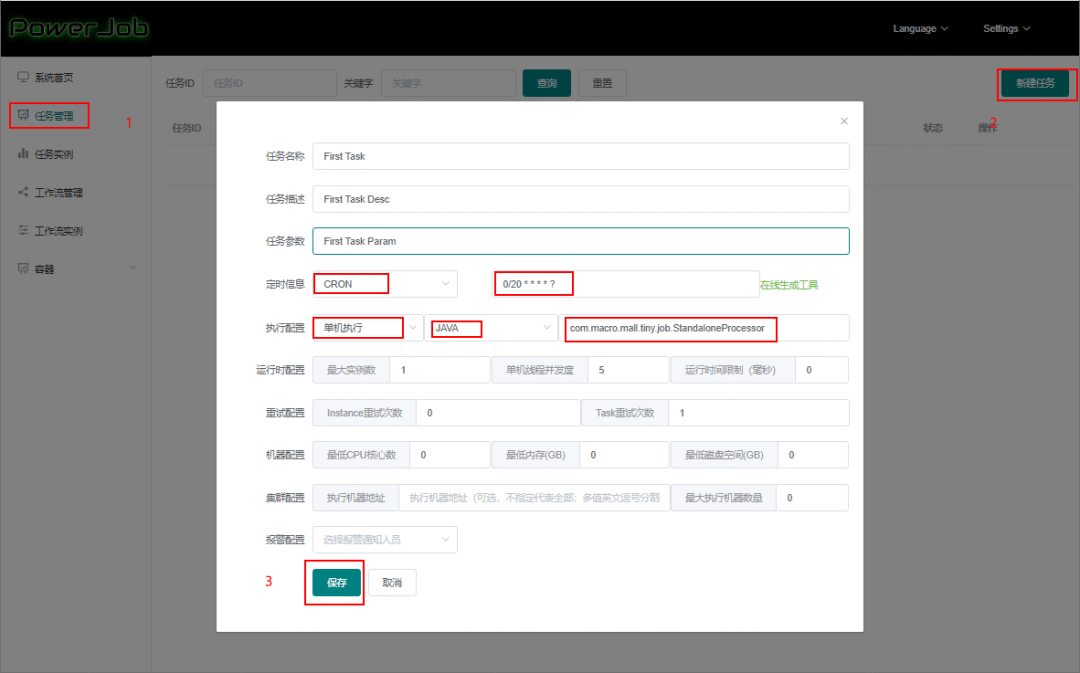Click the 新建任务 button

pos(1035,84)
